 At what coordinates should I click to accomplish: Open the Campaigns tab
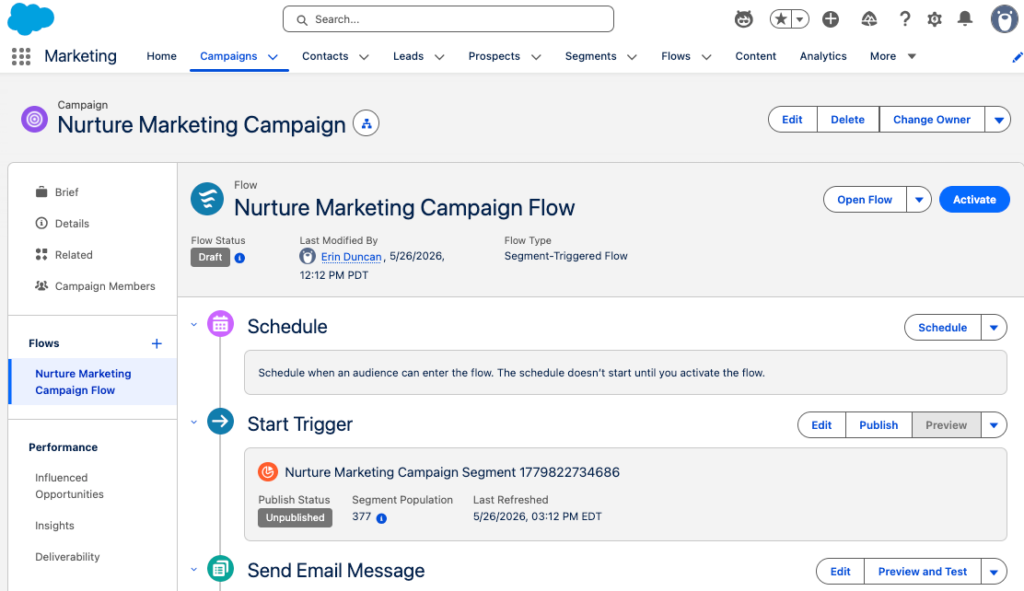click(x=228, y=56)
